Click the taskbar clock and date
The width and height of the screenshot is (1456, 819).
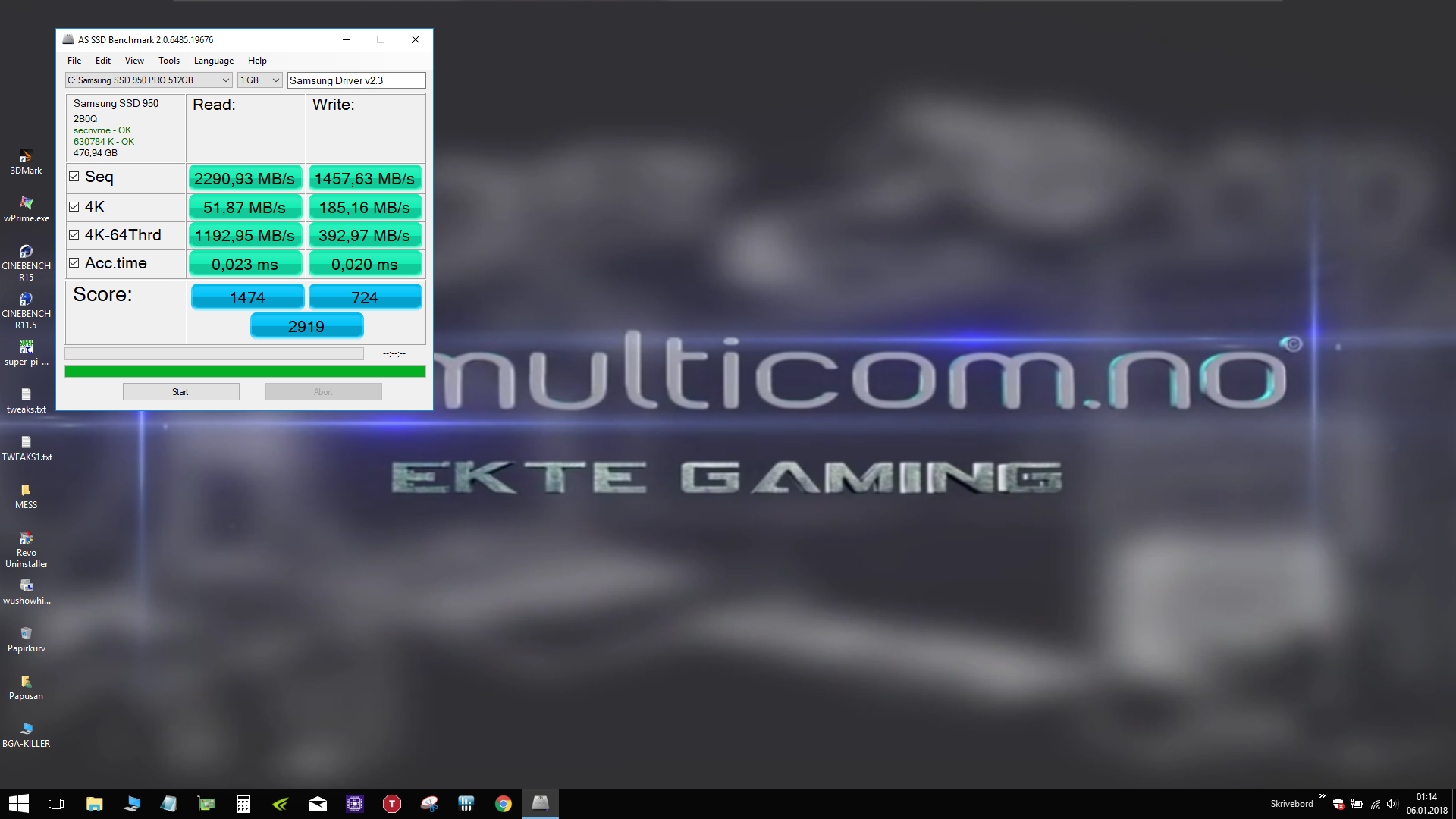tap(1426, 804)
